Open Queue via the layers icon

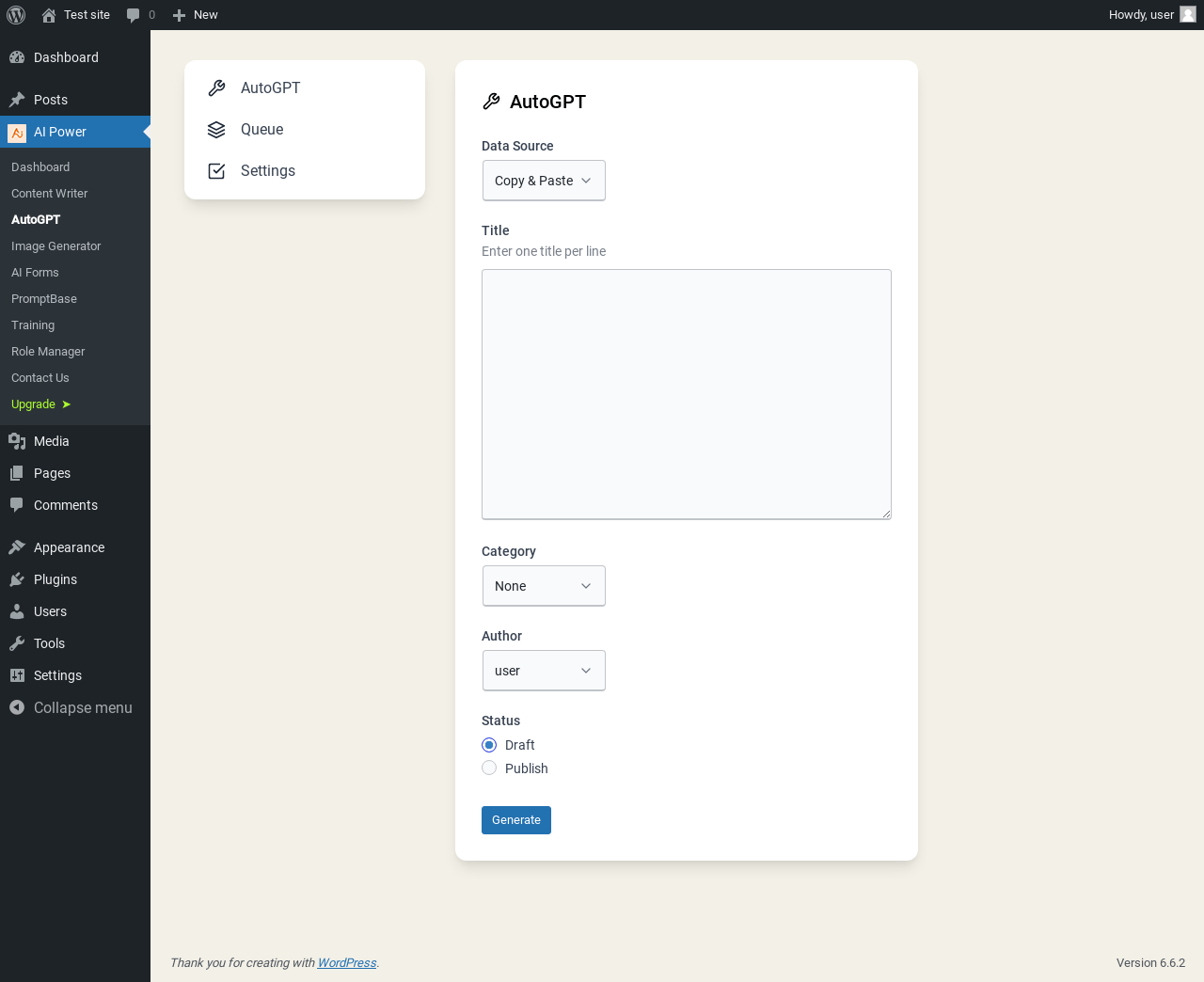(216, 130)
